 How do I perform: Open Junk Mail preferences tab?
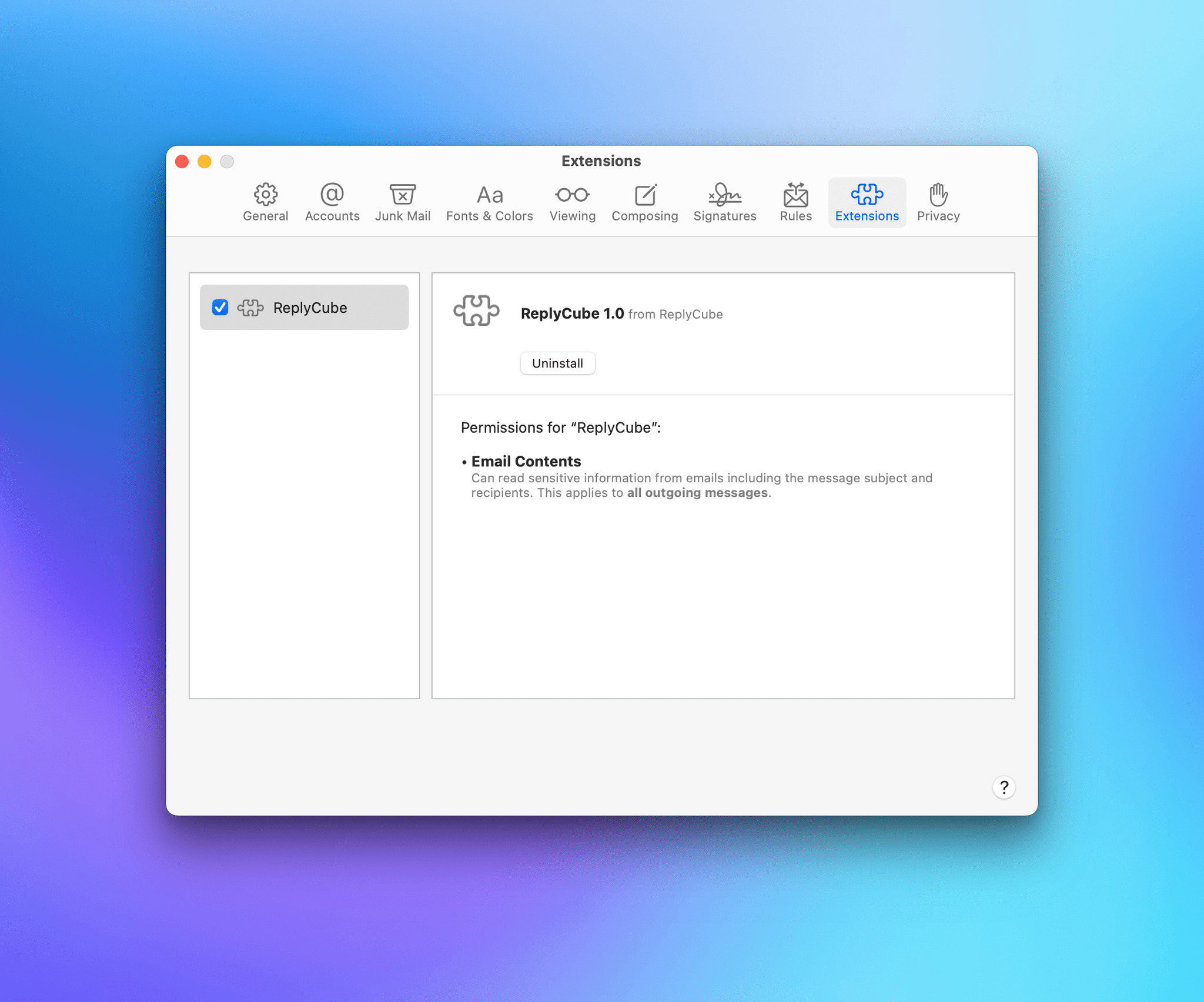coord(401,201)
